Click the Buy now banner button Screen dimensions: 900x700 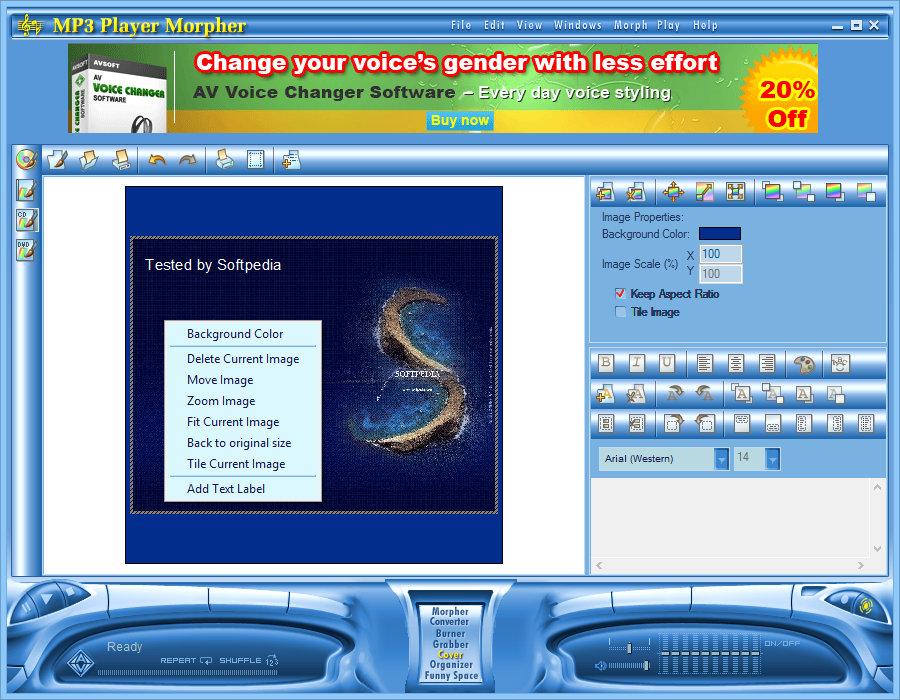[460, 120]
